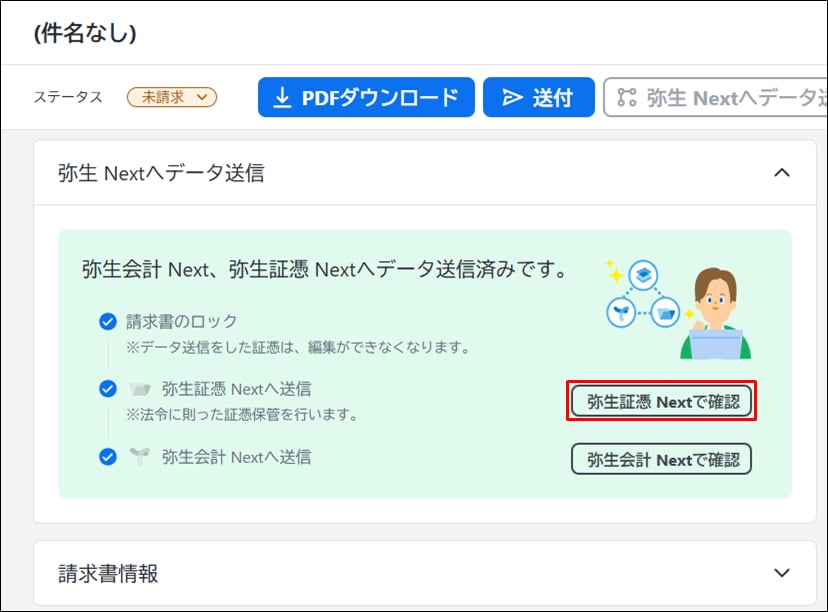Viewport: 828px width, 612px height.
Task: Click checkmark beside 弥生会計 Nextへ送信
Action: pos(108,457)
